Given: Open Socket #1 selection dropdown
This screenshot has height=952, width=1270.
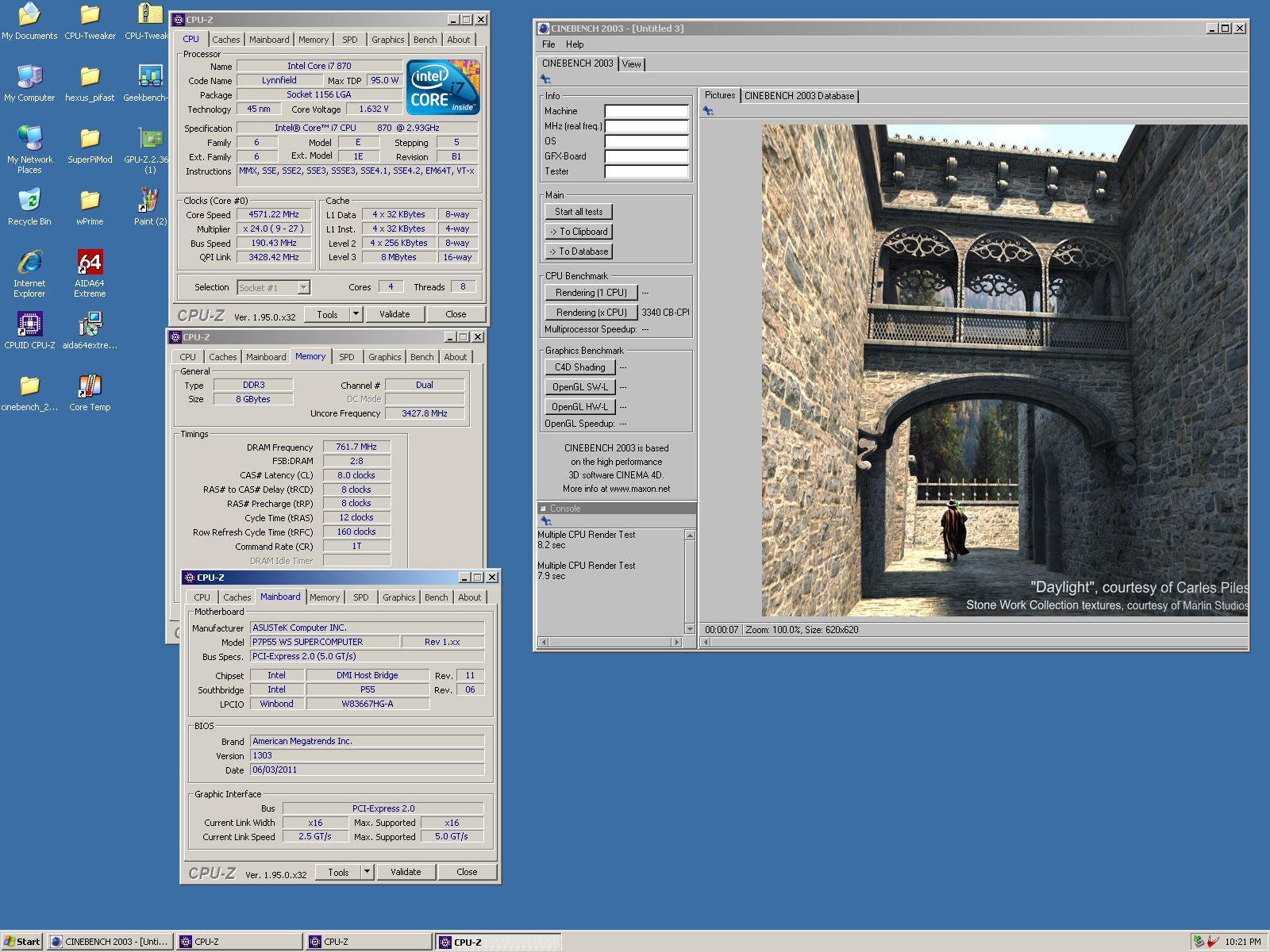Looking at the screenshot, I should pyautogui.click(x=303, y=288).
